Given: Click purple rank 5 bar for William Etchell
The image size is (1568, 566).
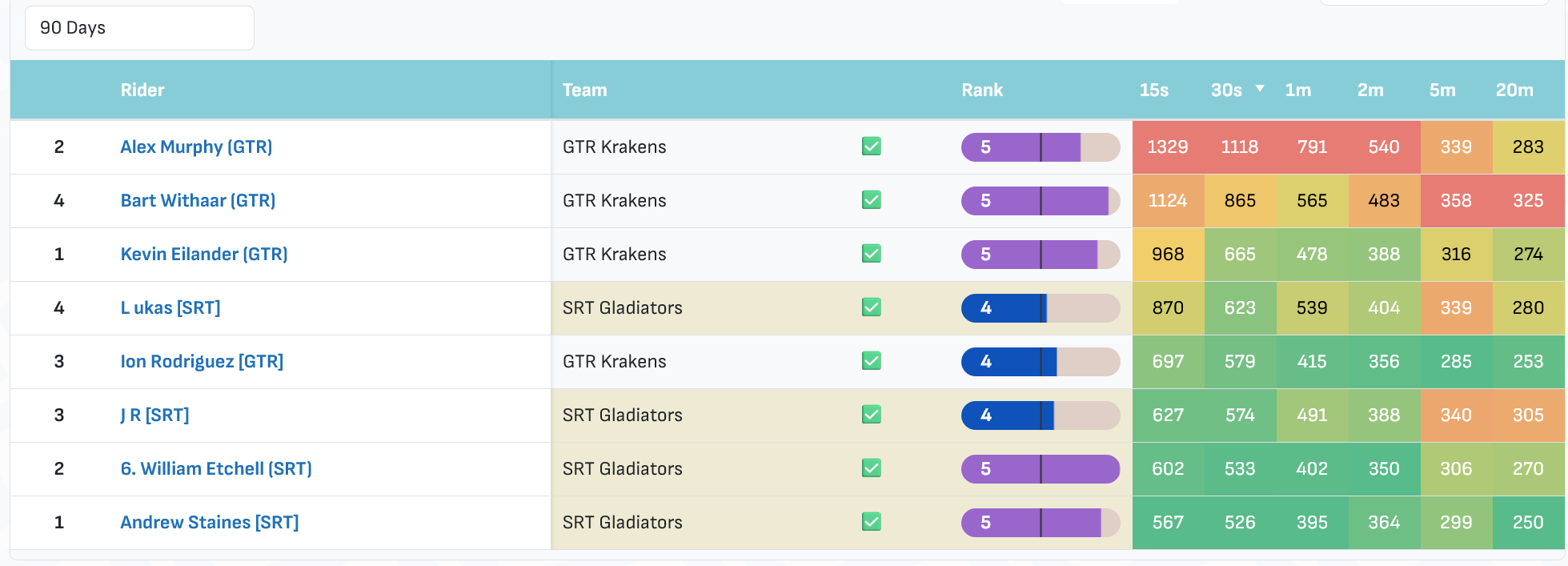Looking at the screenshot, I should (x=1041, y=468).
